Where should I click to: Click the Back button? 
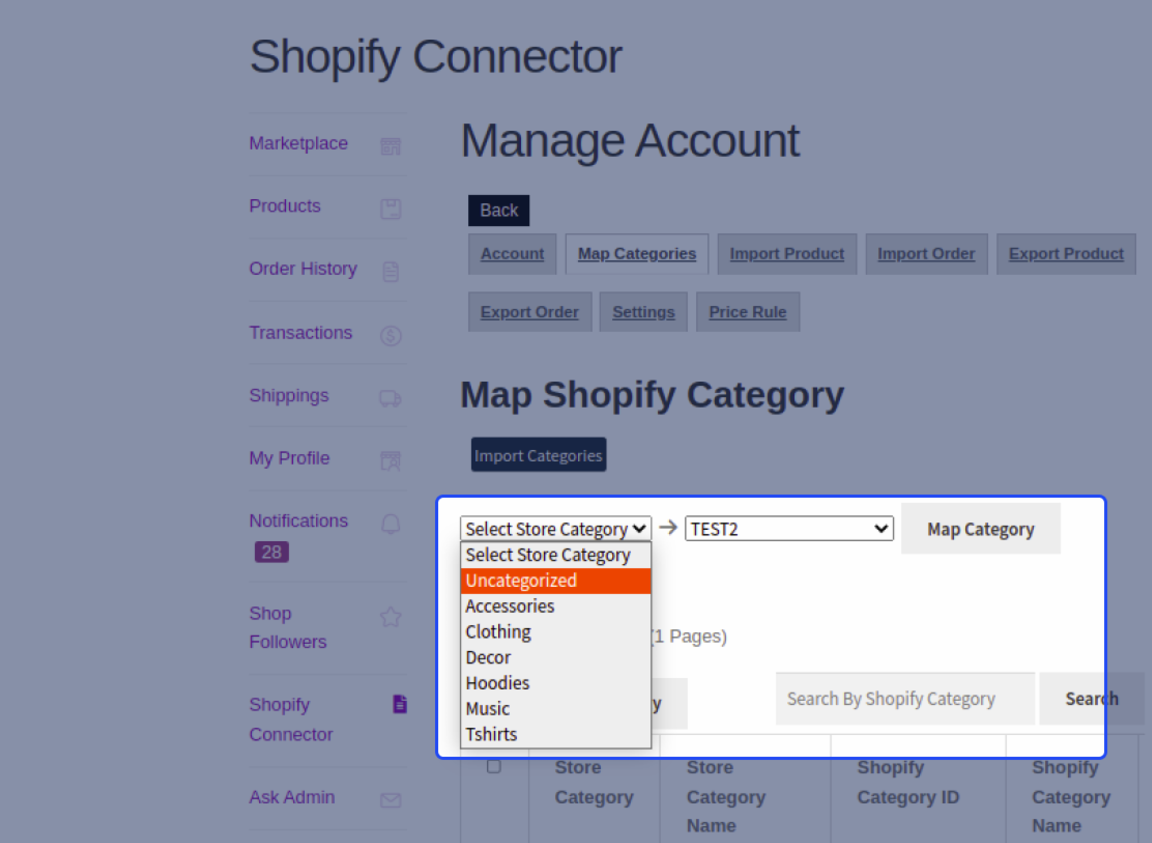pyautogui.click(x=498, y=210)
